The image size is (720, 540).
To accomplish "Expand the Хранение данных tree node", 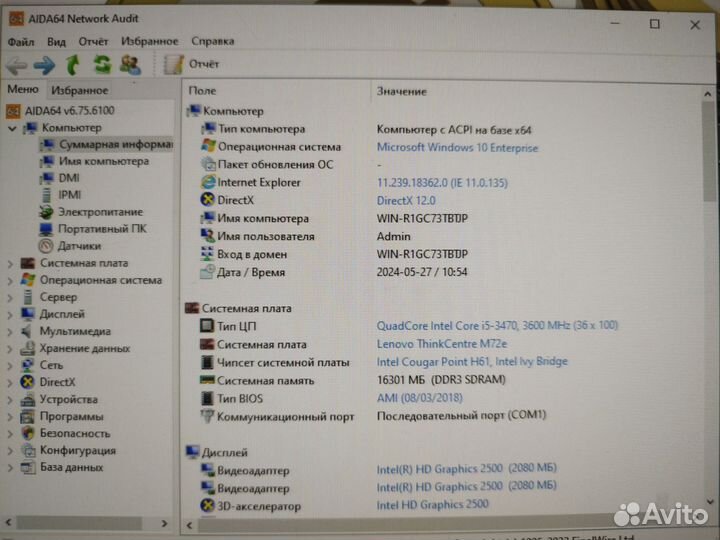I will [10, 349].
